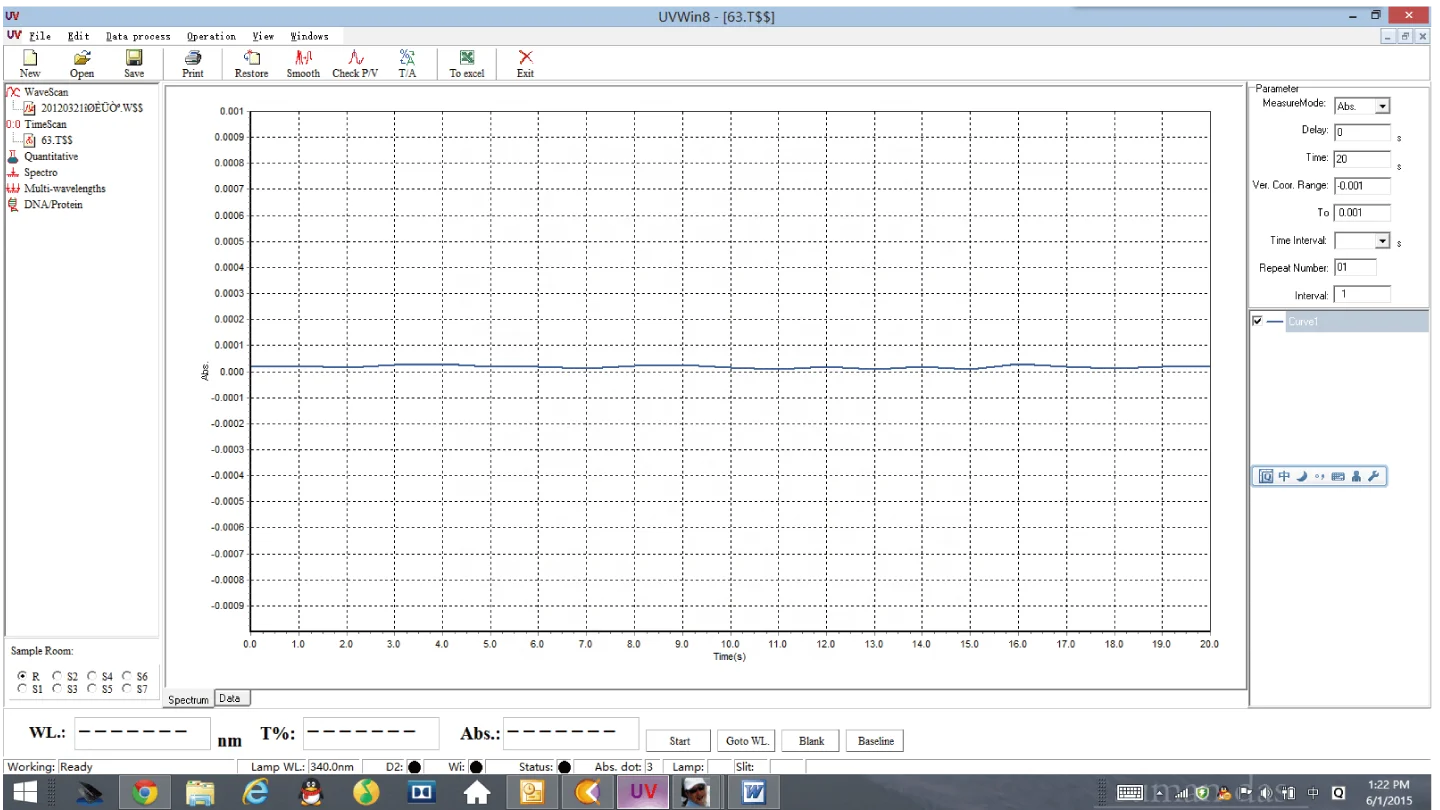Click inside the WL input field
The height and width of the screenshot is (810, 1440).
142,733
